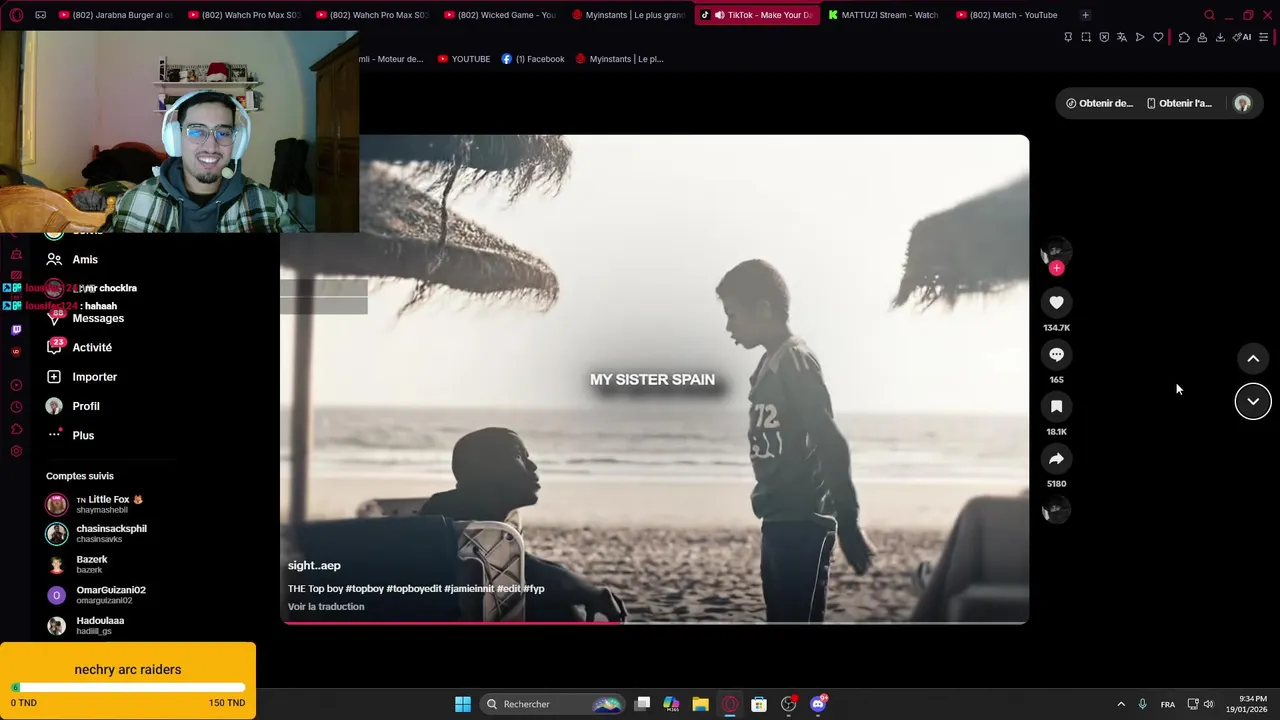
Task: Open Messages in the TikTok sidebar
Action: click(98, 318)
